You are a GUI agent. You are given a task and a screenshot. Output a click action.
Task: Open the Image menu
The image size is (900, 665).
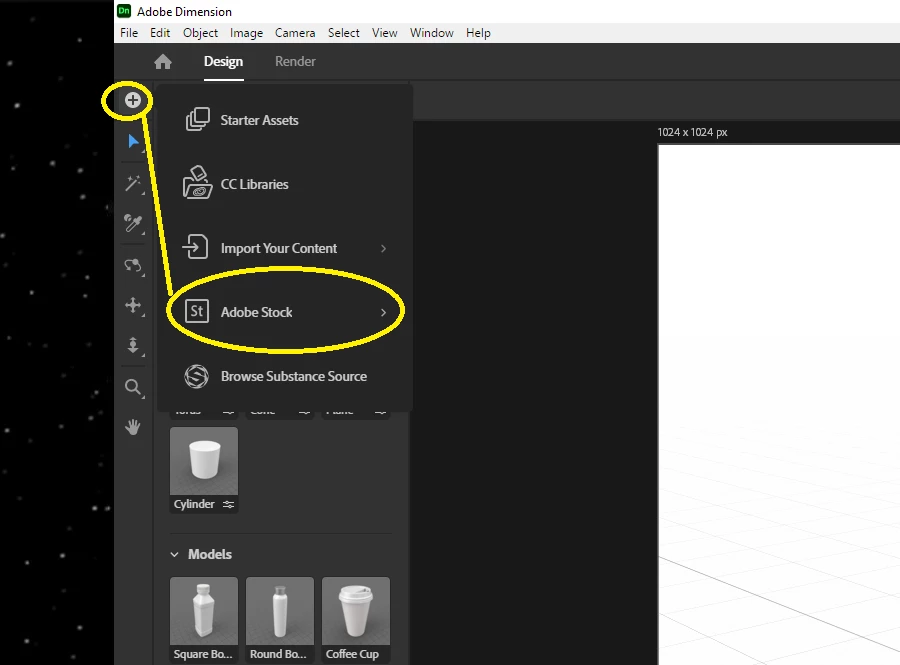point(246,33)
